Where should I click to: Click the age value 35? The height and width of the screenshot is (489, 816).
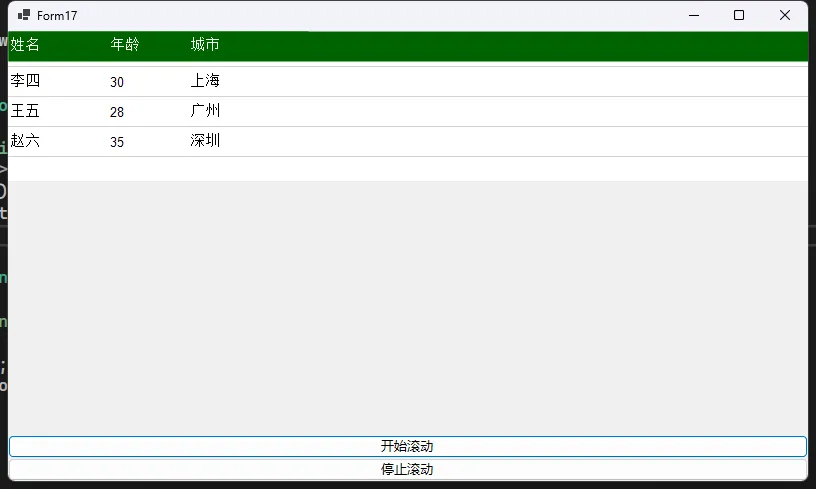(x=117, y=142)
